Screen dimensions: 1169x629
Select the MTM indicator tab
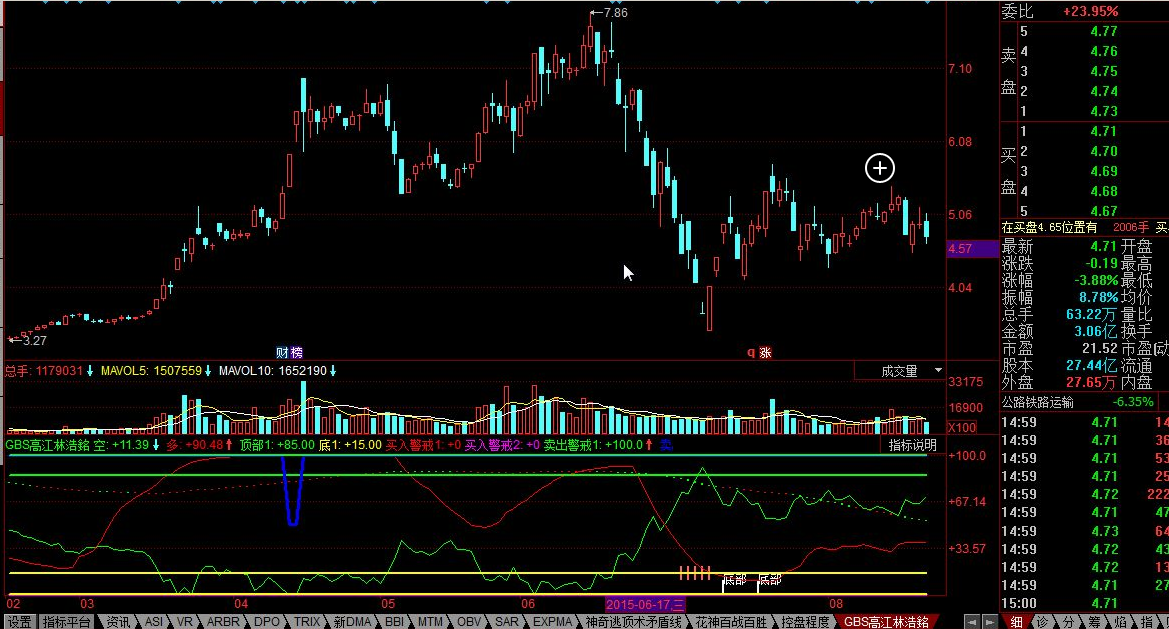[x=430, y=622]
